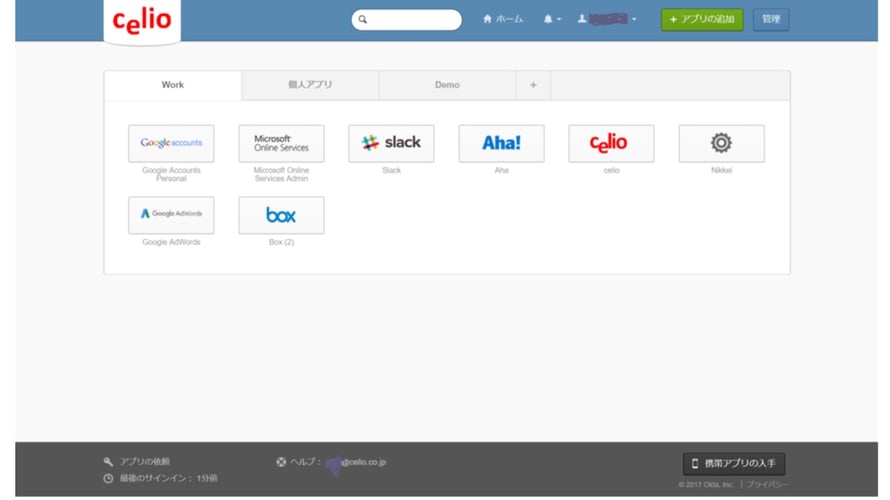890x500 pixels.
Task: Launch Google Accounts Personal app
Action: coord(171,144)
